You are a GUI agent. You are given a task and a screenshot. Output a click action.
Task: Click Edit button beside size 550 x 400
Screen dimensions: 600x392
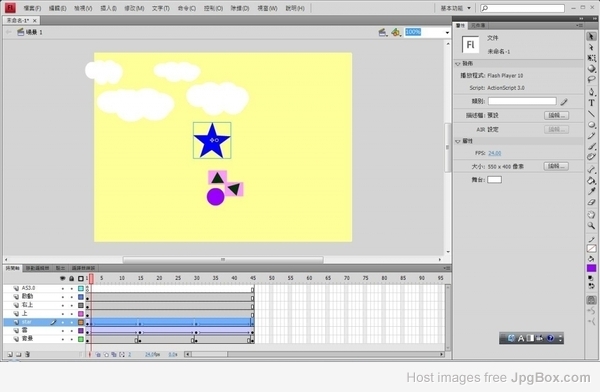(556, 166)
